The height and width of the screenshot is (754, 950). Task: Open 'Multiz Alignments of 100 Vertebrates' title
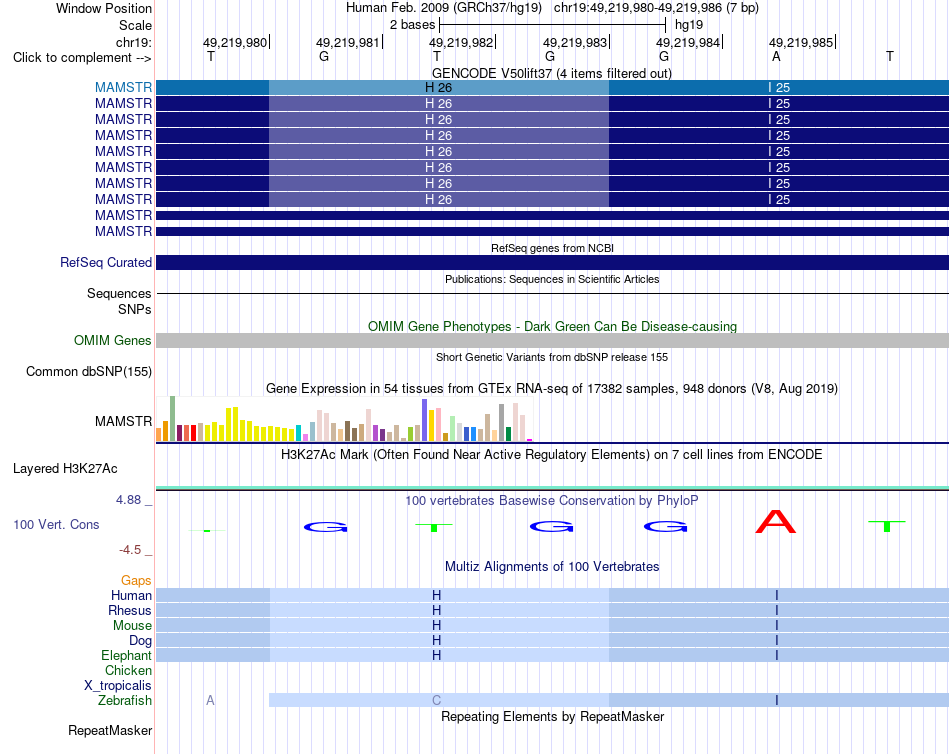point(552,567)
